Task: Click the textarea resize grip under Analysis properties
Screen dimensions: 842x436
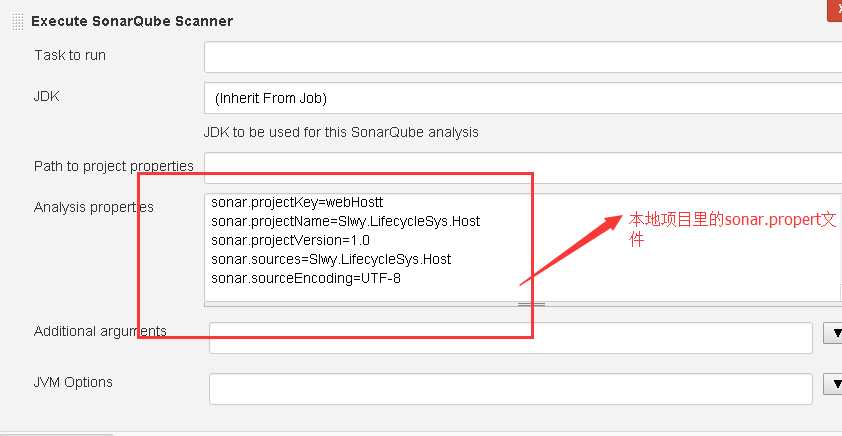Action: pos(532,304)
